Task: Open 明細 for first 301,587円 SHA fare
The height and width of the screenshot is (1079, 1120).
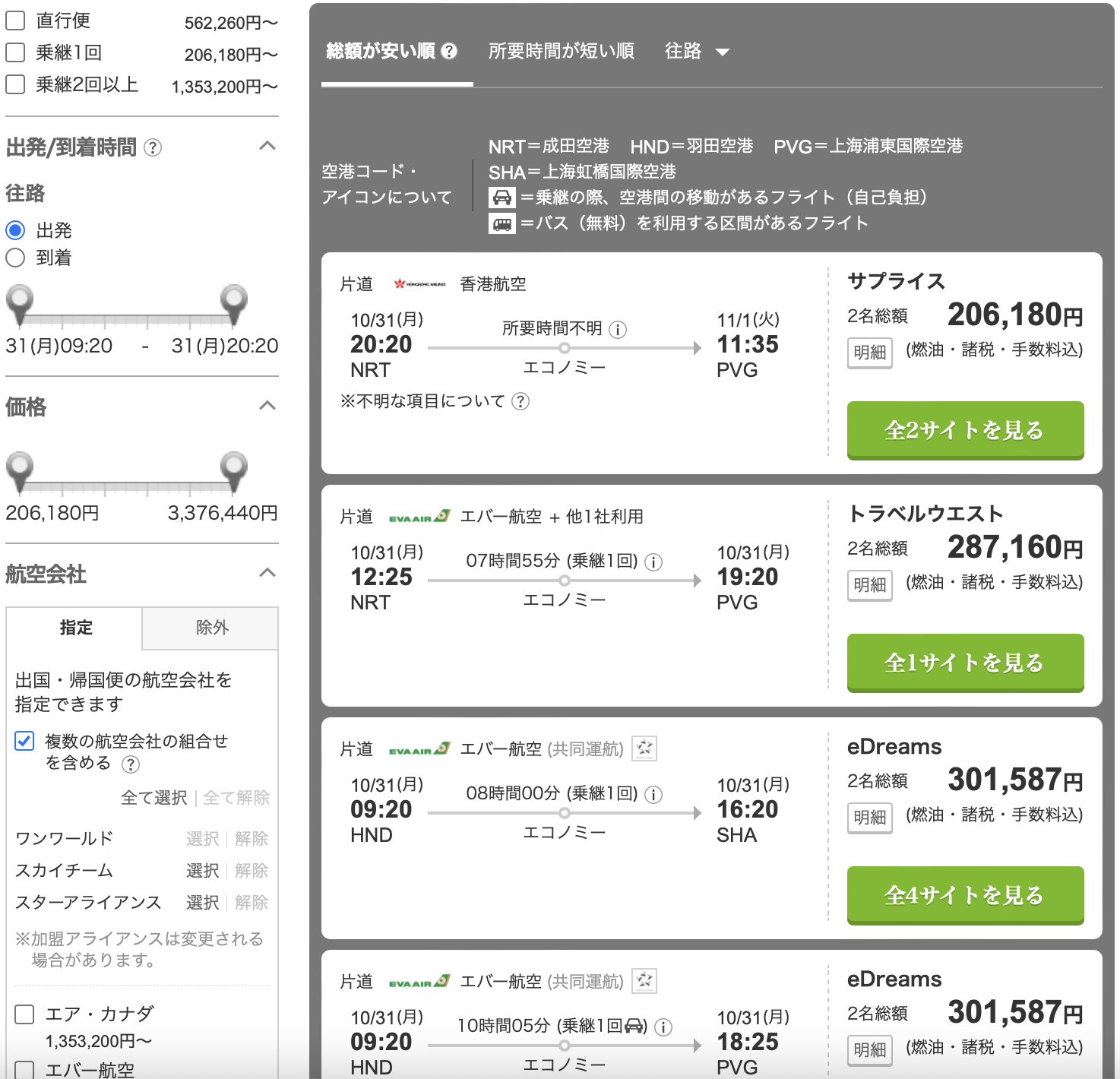Action: click(x=870, y=818)
